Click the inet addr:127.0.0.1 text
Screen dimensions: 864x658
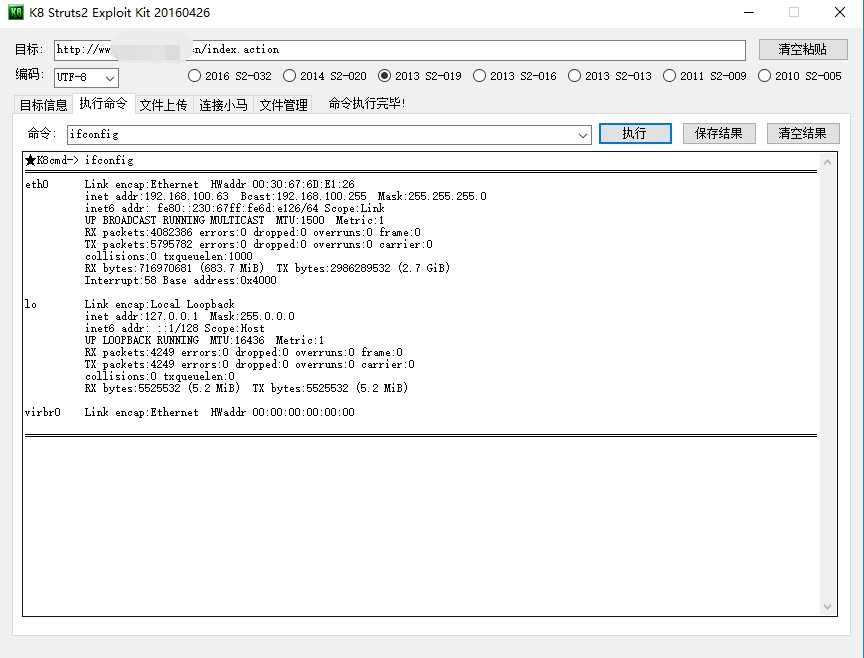click(x=141, y=316)
